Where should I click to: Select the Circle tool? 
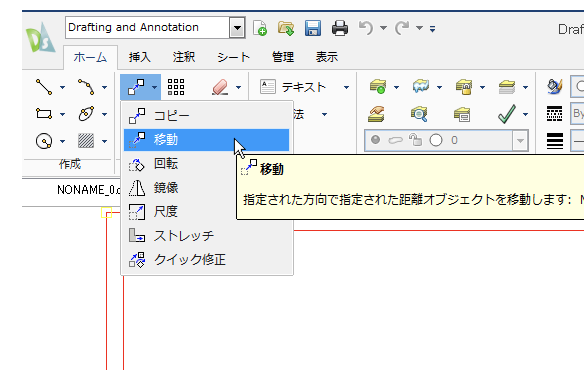(x=44, y=141)
